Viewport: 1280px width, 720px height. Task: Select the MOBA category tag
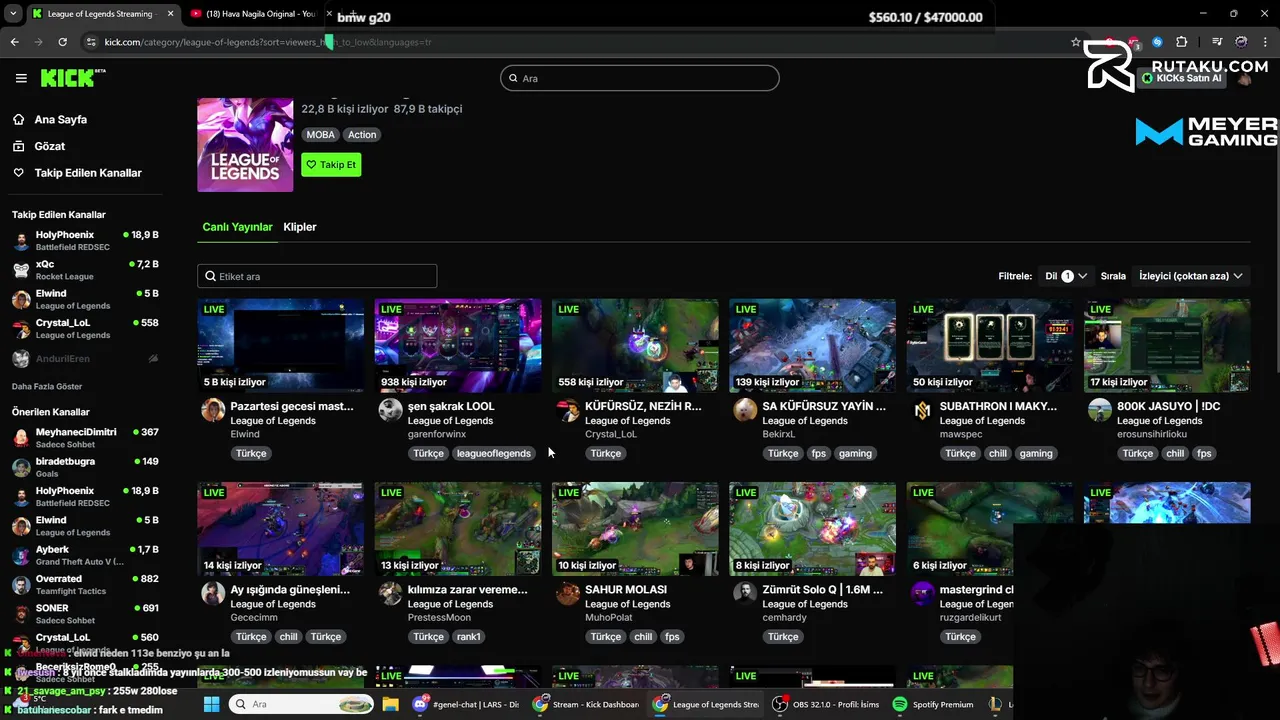coord(320,135)
